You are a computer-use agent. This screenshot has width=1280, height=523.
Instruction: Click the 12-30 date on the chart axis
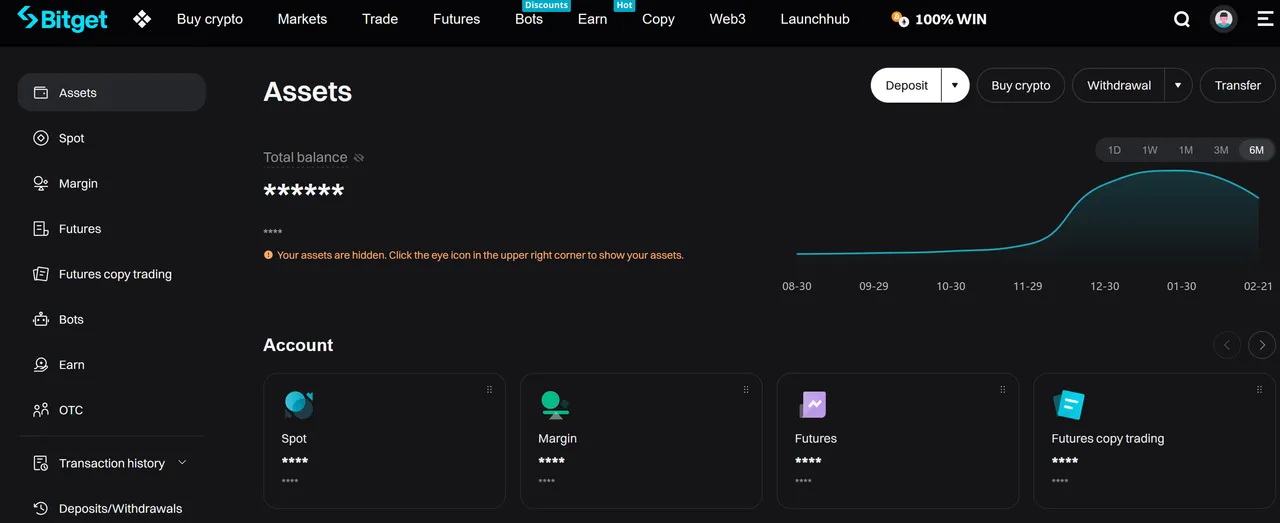[x=1105, y=286]
